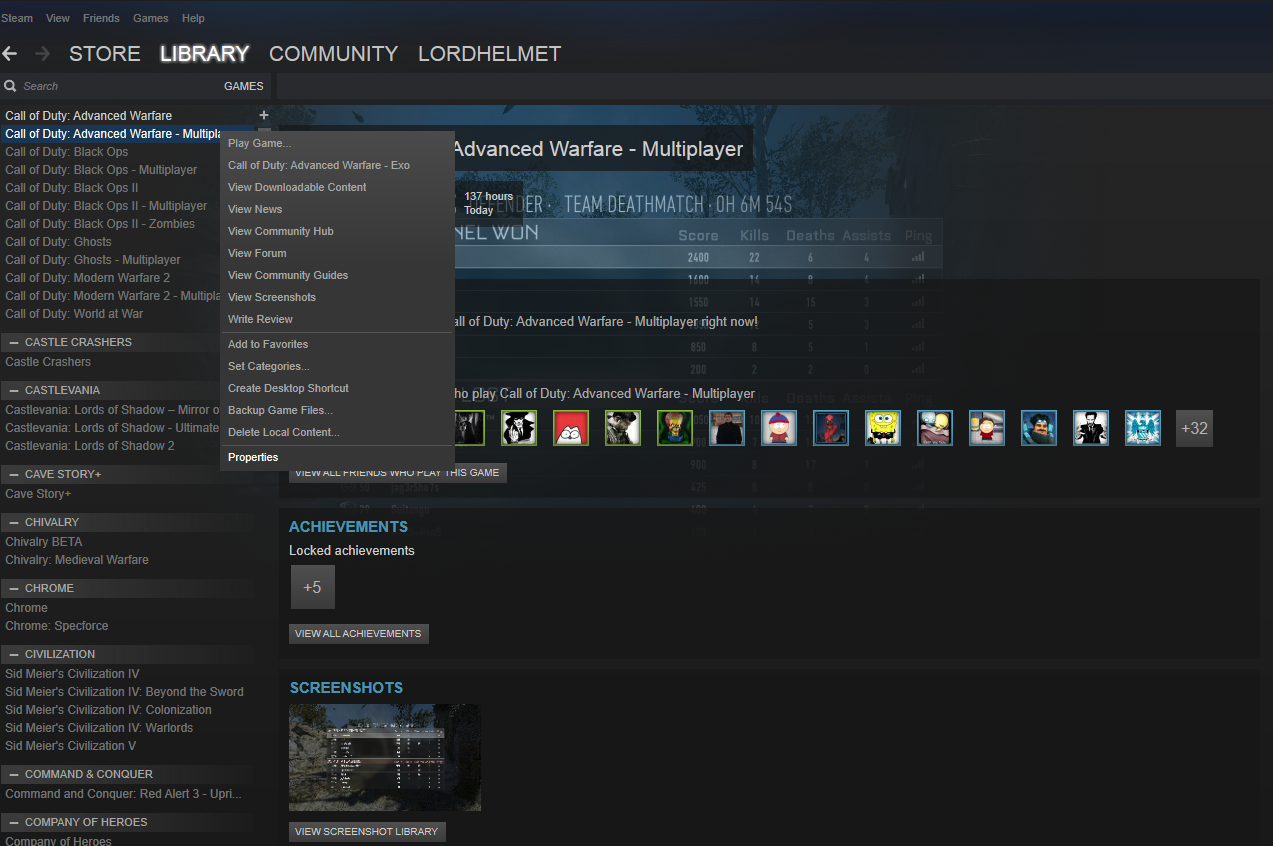Collapse the CHIVALRY category

(14, 522)
